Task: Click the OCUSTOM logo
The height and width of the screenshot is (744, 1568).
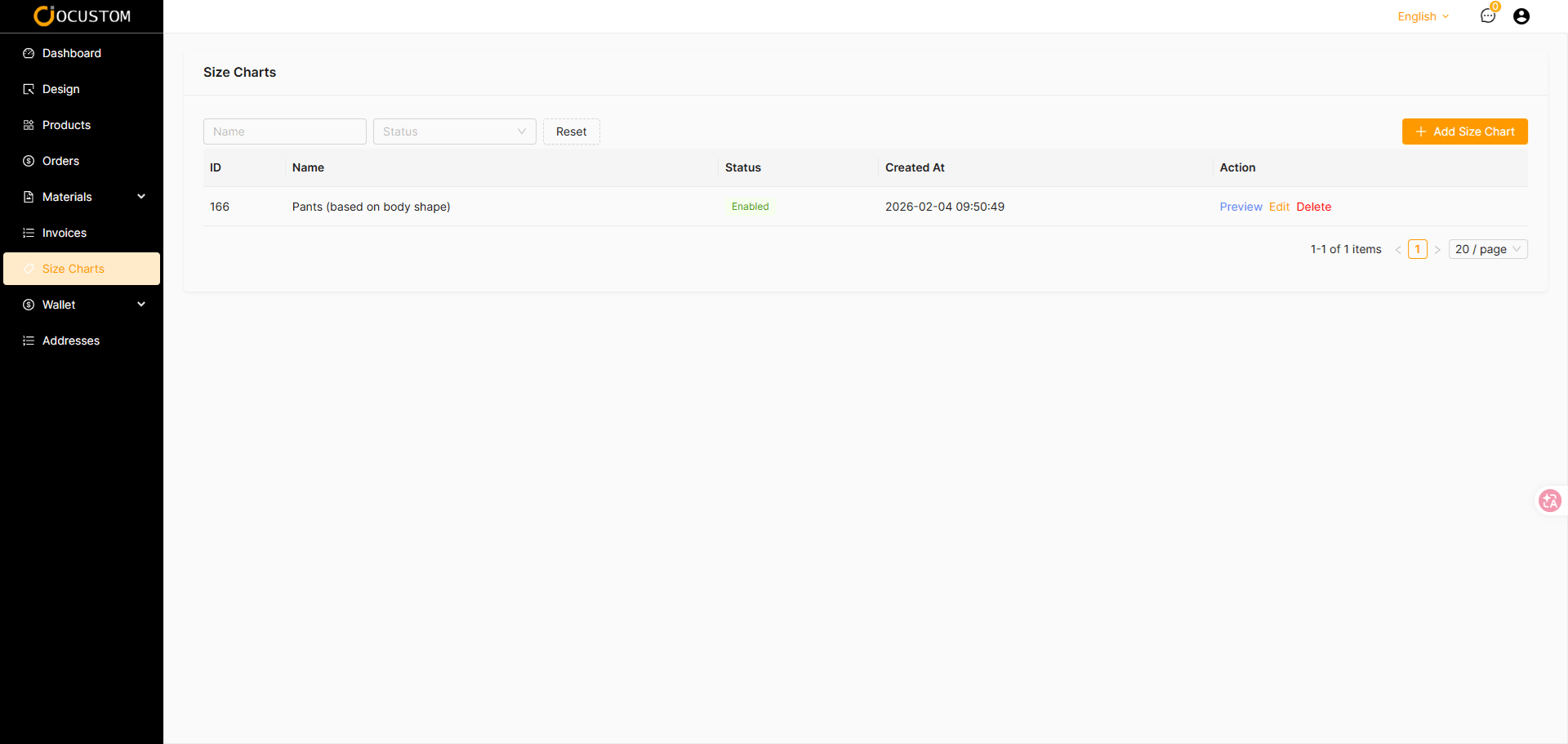Action: coord(82,16)
